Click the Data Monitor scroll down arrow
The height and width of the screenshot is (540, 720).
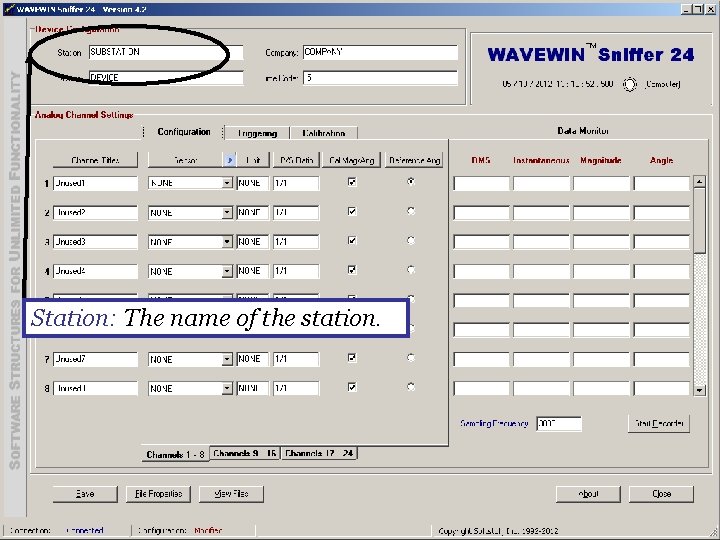click(x=699, y=390)
